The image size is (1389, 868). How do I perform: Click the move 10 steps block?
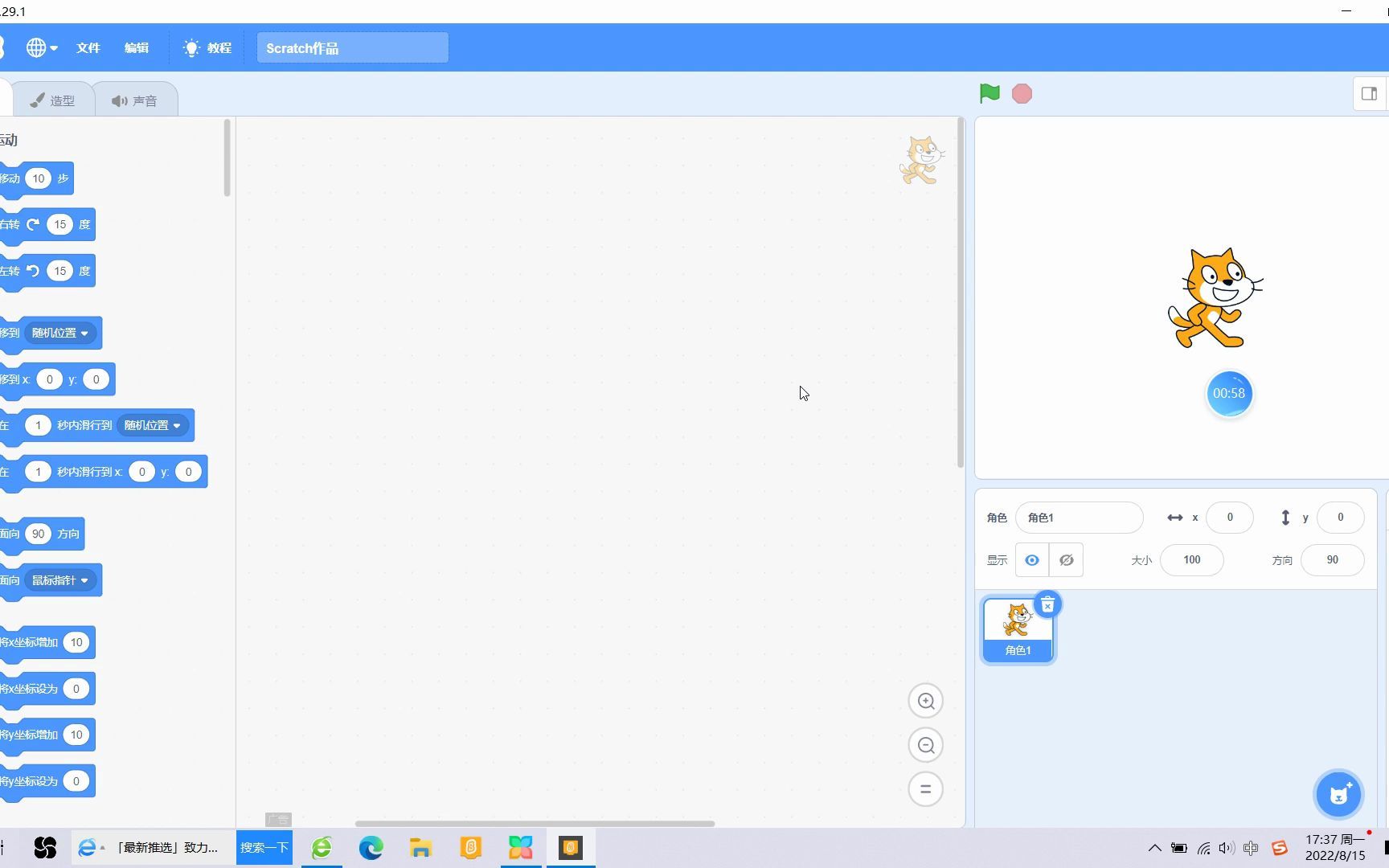(x=37, y=178)
